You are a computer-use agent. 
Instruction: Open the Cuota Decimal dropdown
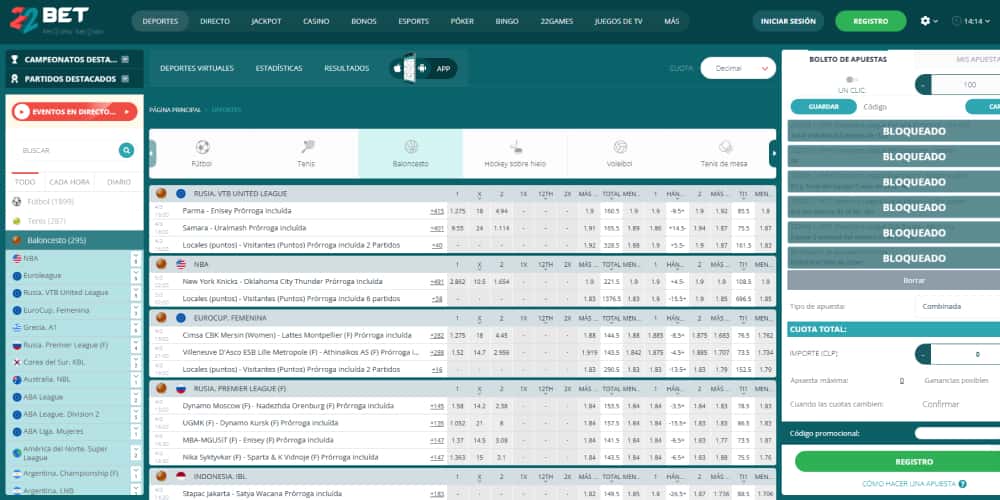click(738, 68)
